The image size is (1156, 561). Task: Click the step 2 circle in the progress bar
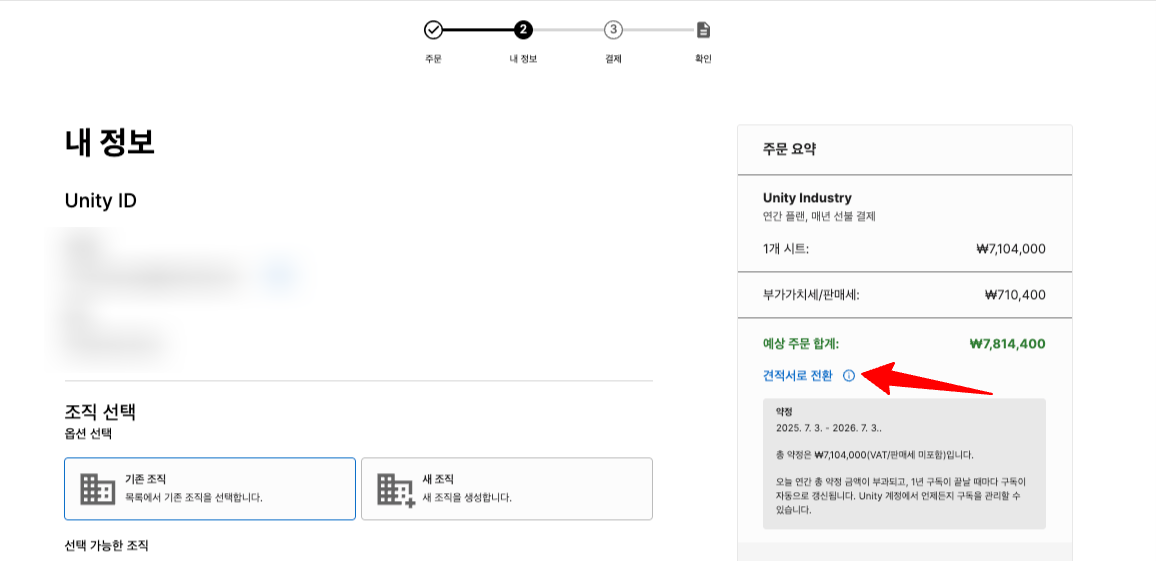[523, 30]
